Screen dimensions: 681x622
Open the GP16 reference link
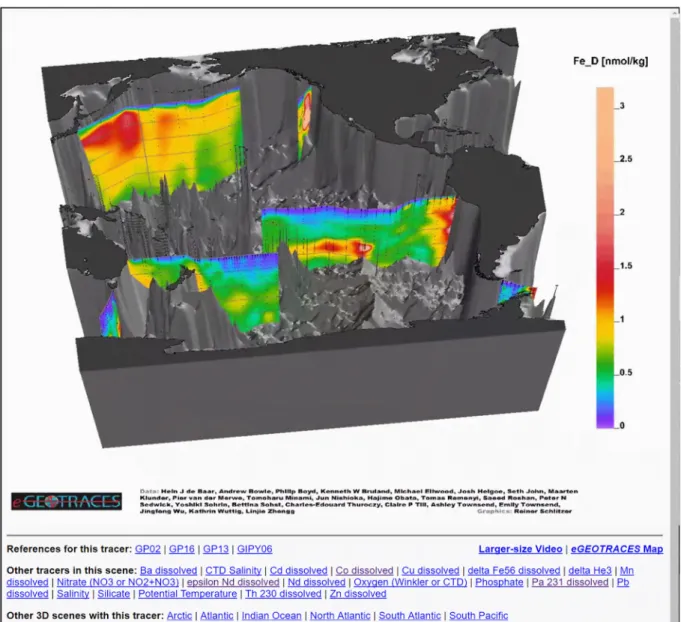tap(182, 549)
